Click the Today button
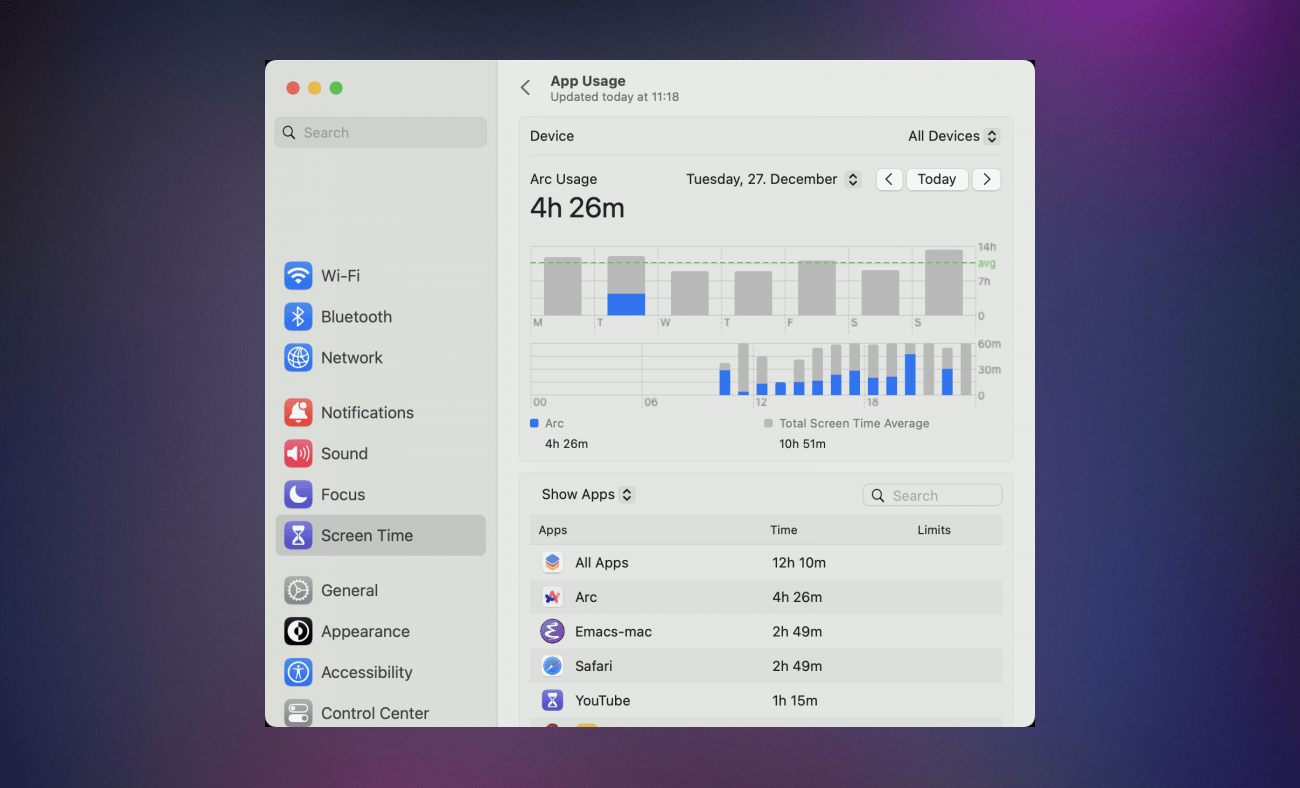This screenshot has width=1300, height=788. click(x=937, y=179)
